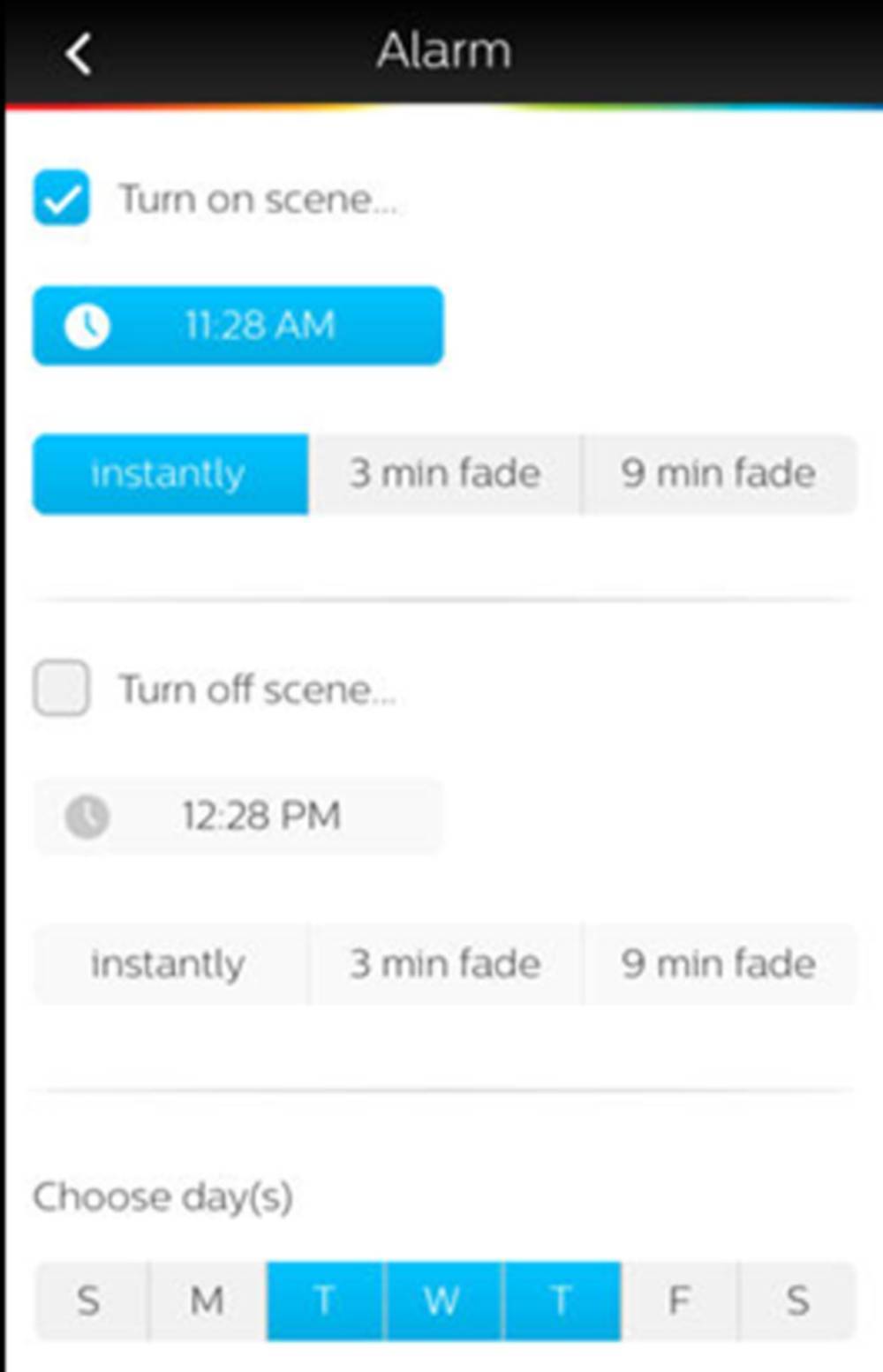Tap the back arrow icon
This screenshot has height=1372, width=883.
pyautogui.click(x=79, y=55)
